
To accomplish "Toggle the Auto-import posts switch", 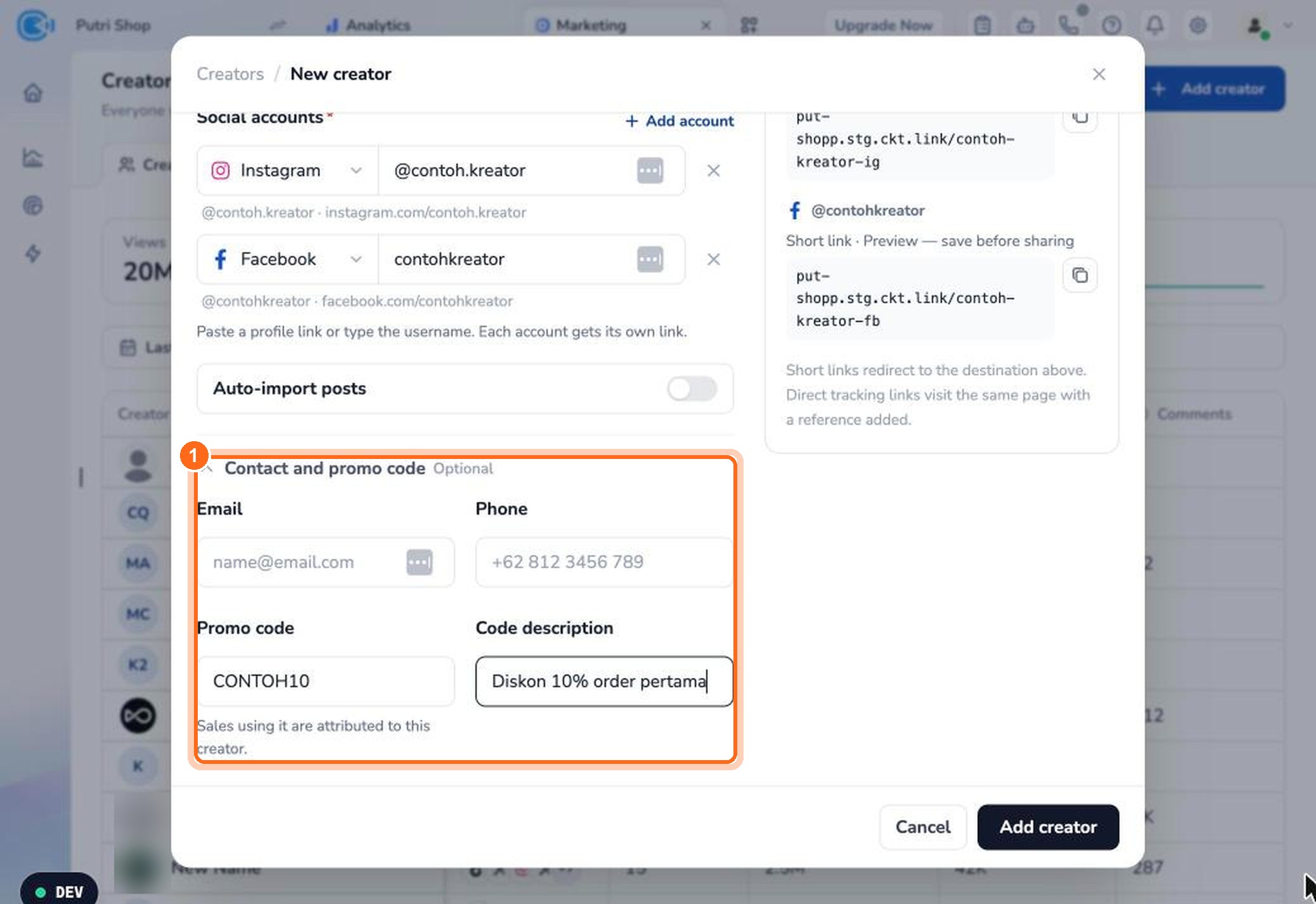I will click(692, 389).
